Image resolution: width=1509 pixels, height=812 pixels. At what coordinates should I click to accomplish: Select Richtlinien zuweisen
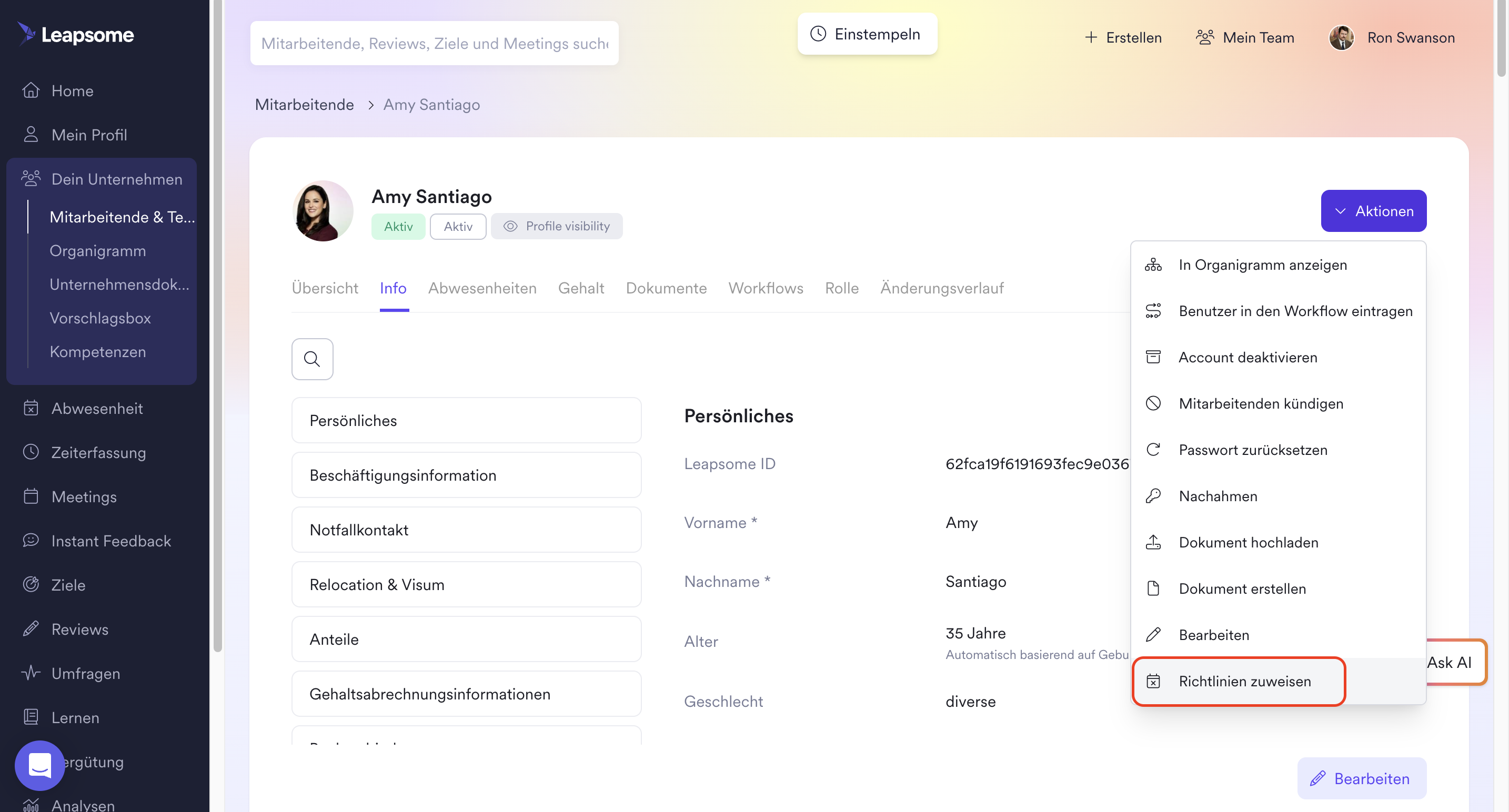[x=1278, y=681]
